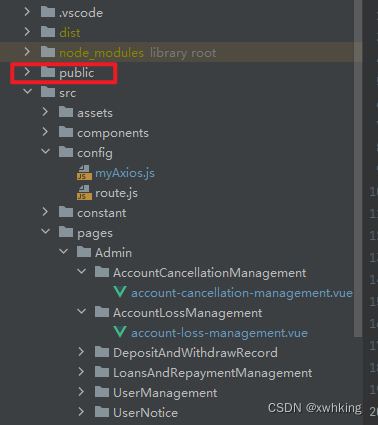Select the pages folder name
The height and width of the screenshot is (425, 378).
95,233
